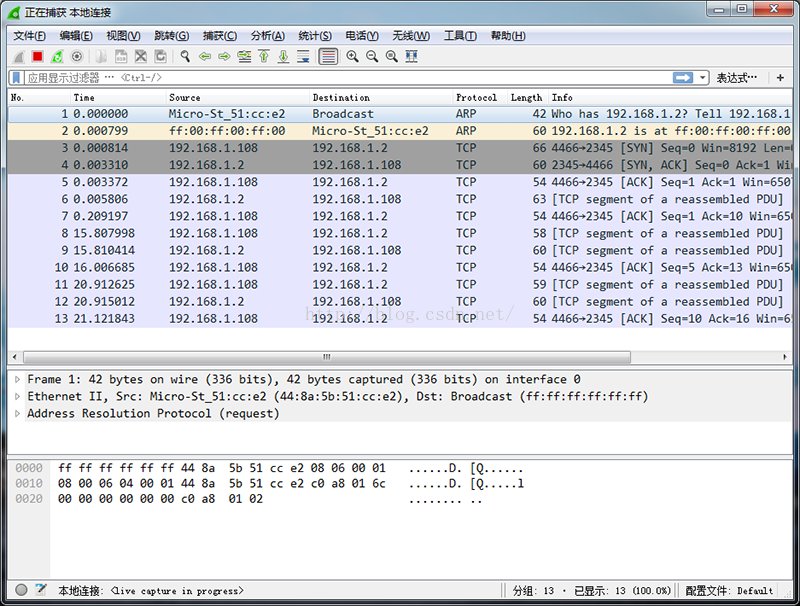The width and height of the screenshot is (800, 606).
Task: Click the save capture file icon
Action: 121,57
